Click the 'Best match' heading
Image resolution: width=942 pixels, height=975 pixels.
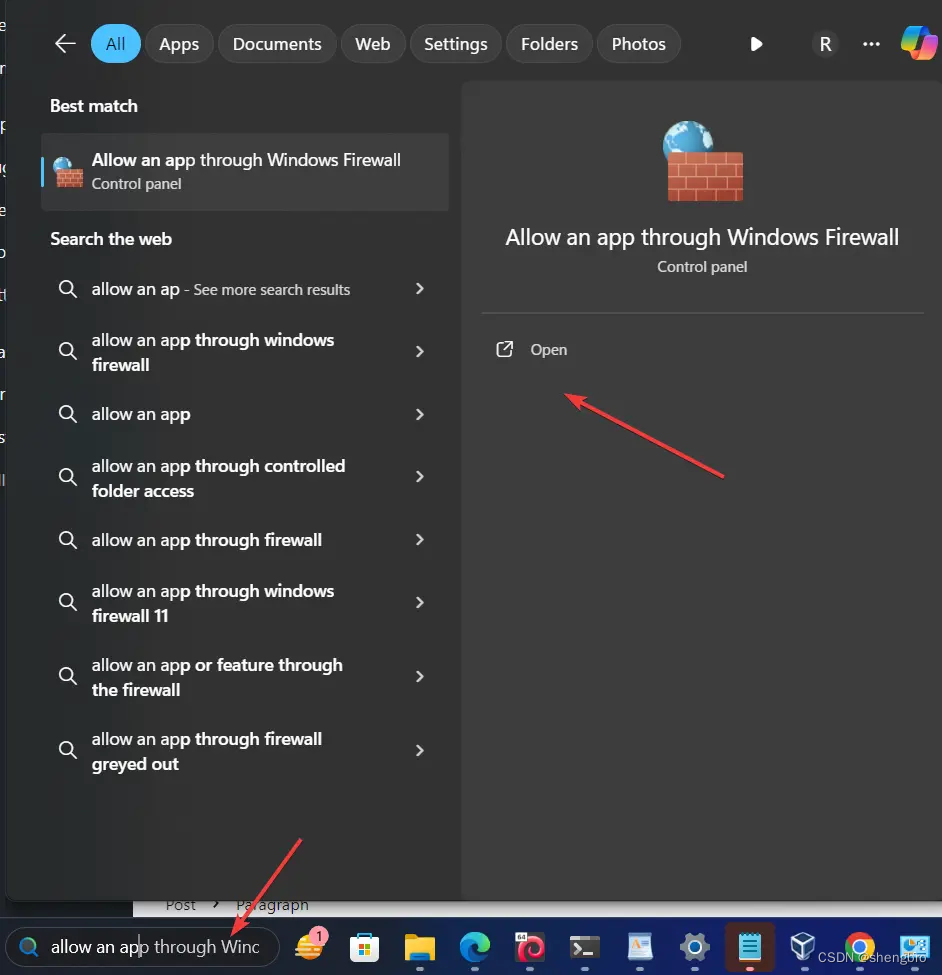(x=94, y=106)
